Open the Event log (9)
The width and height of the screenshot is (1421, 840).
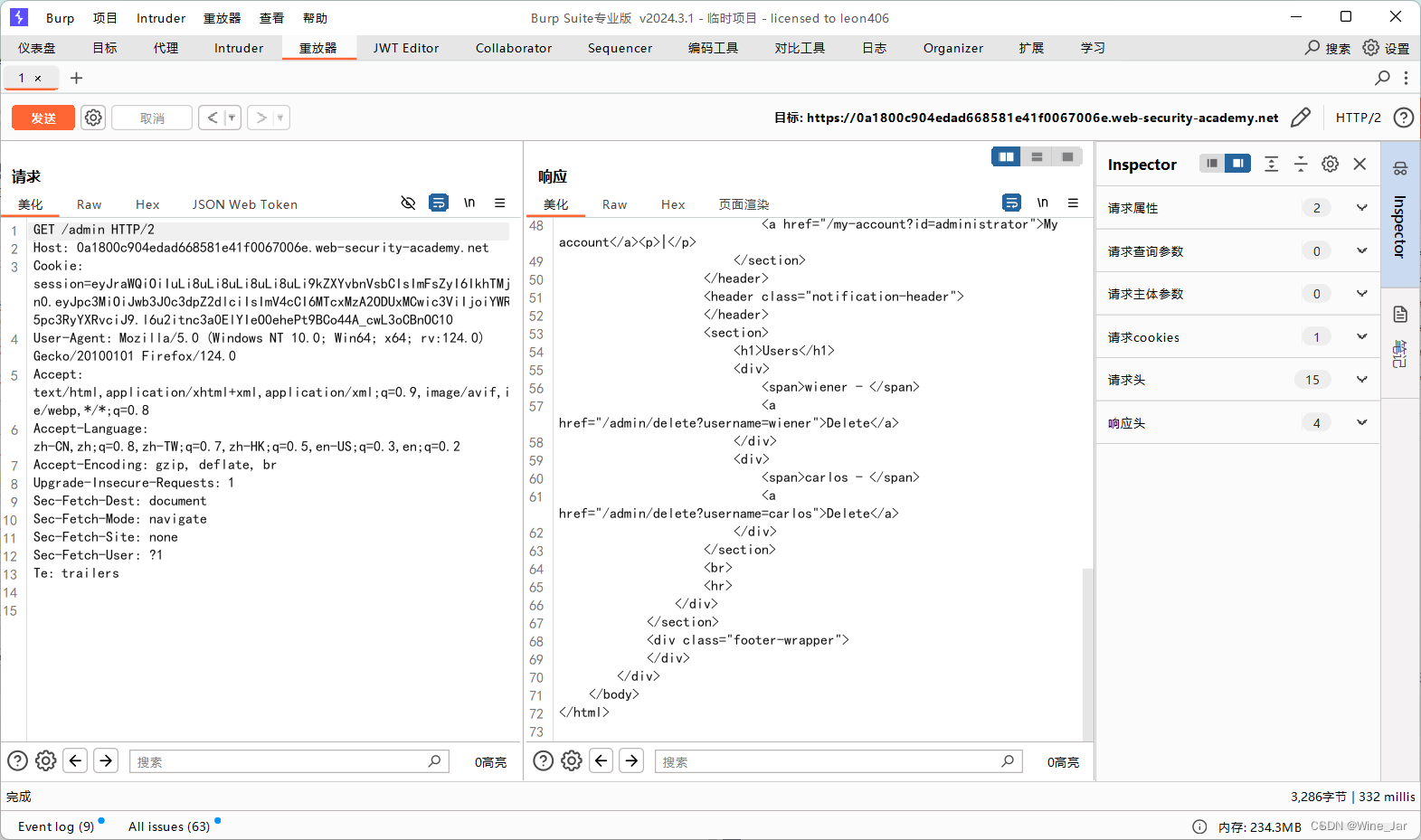[56, 826]
